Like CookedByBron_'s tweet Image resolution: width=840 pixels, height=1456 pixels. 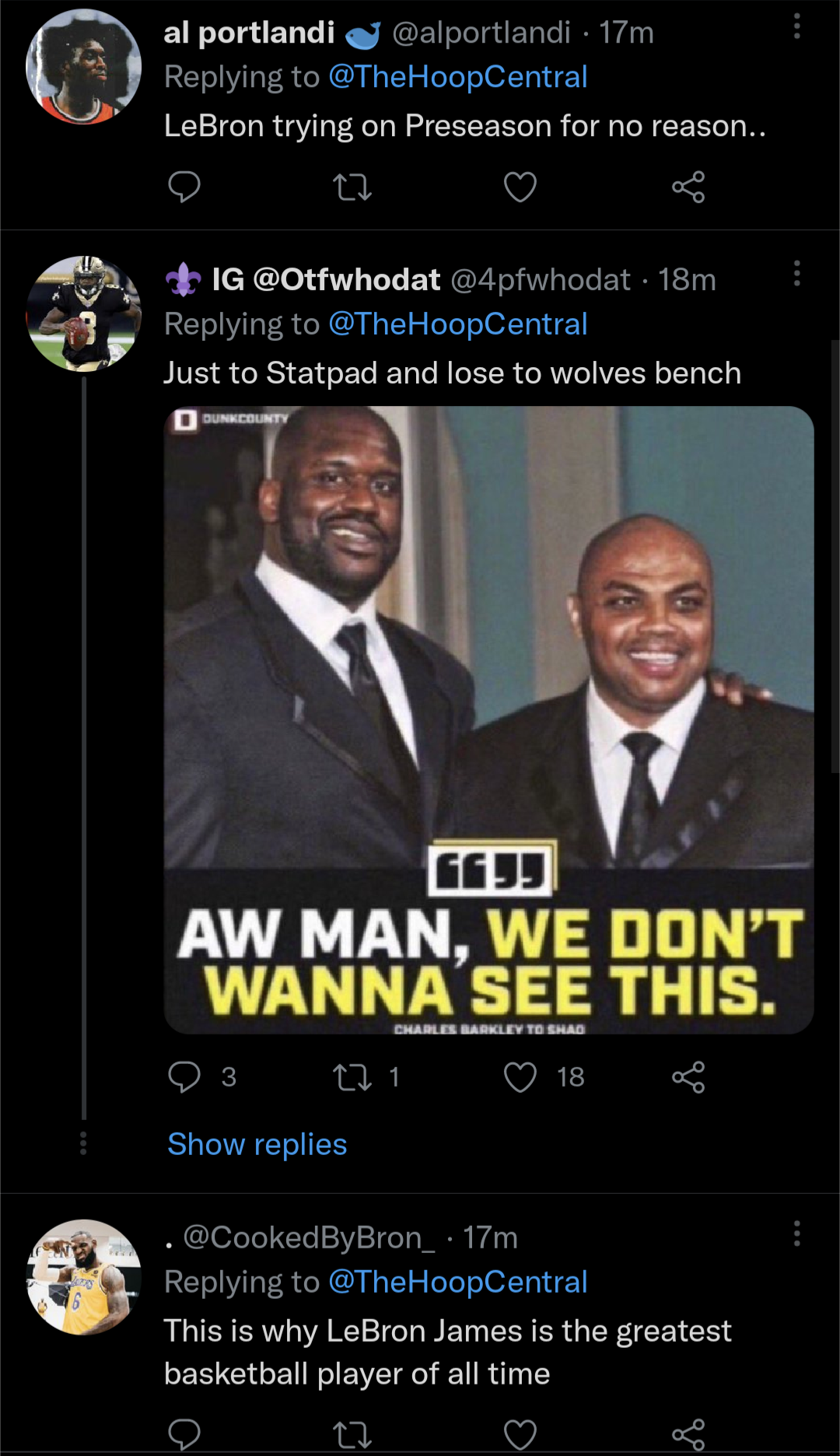click(x=520, y=1434)
